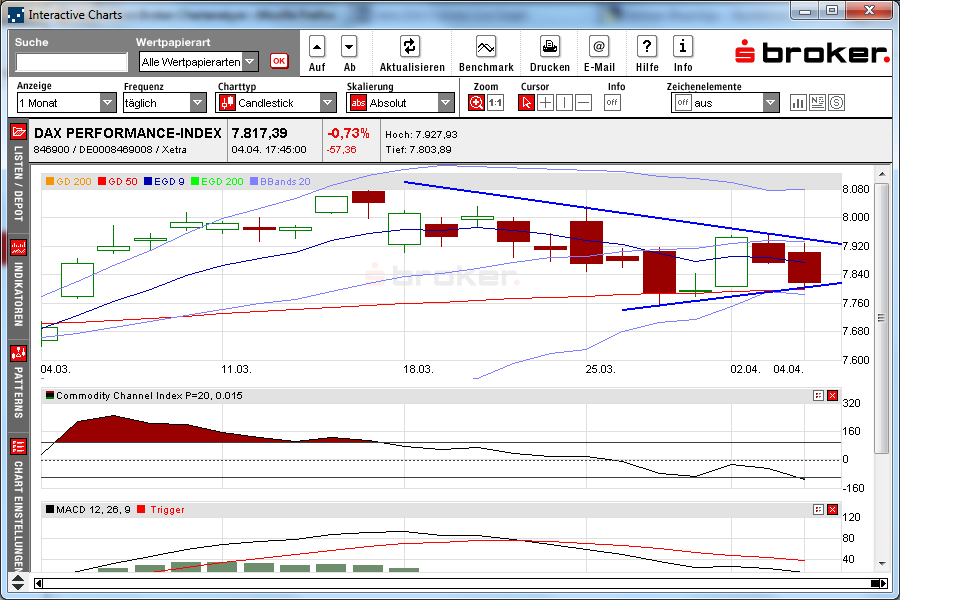The height and width of the screenshot is (600, 960).
Task: Click the MACD 12, 26, 9 label
Action: tap(93, 509)
